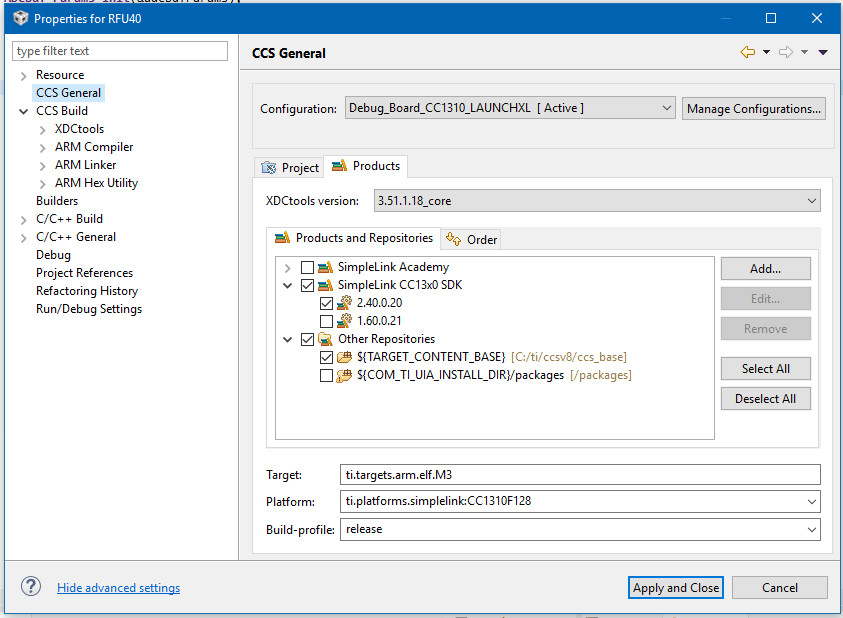Image resolution: width=843 pixels, height=618 pixels.
Task: Select ARM Compiler in the tree
Action: (x=94, y=147)
